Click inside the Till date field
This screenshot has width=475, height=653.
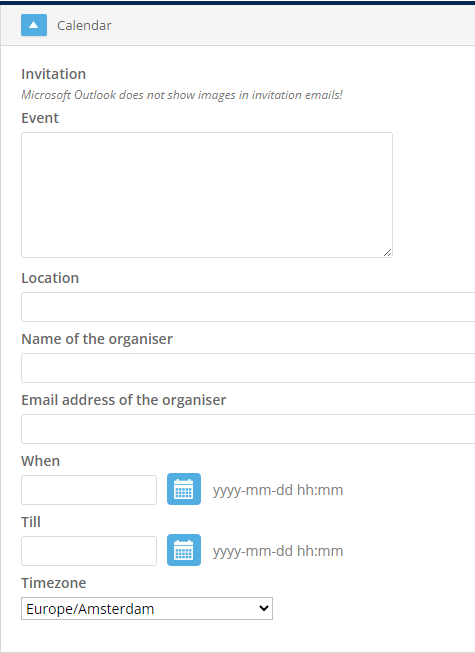click(89, 551)
